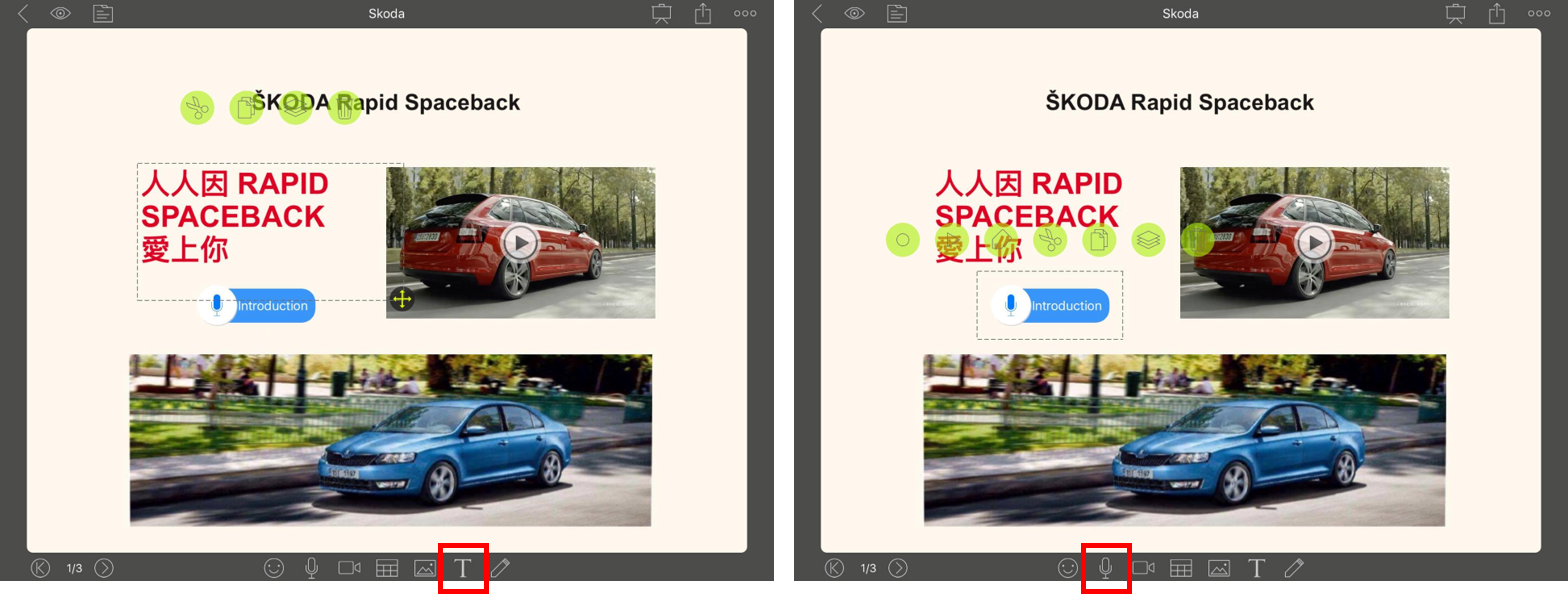This screenshot has width=1568, height=594.
Task: Open preview eye icon in right screenshot
Action: [x=855, y=13]
